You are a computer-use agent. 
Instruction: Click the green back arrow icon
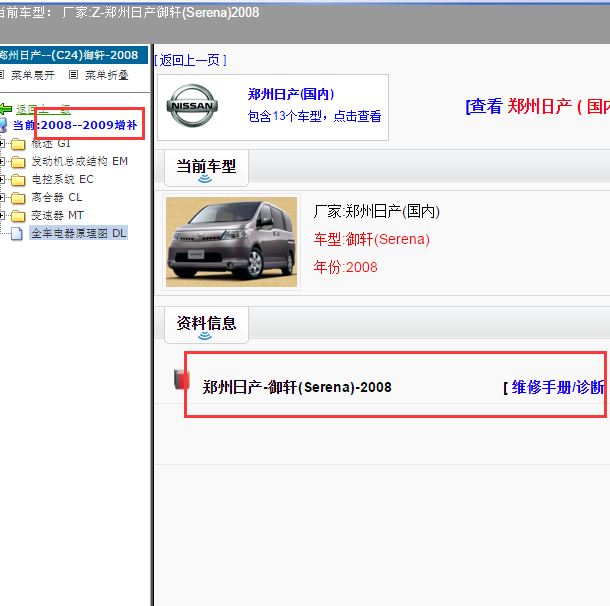[5, 109]
